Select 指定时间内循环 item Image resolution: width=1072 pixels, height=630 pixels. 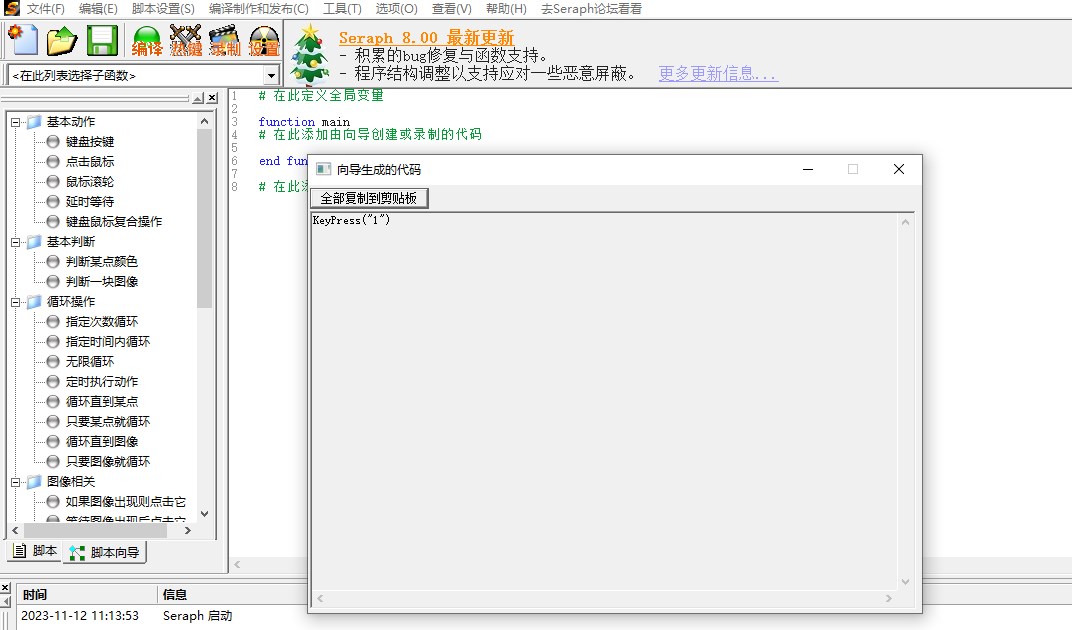pos(107,341)
